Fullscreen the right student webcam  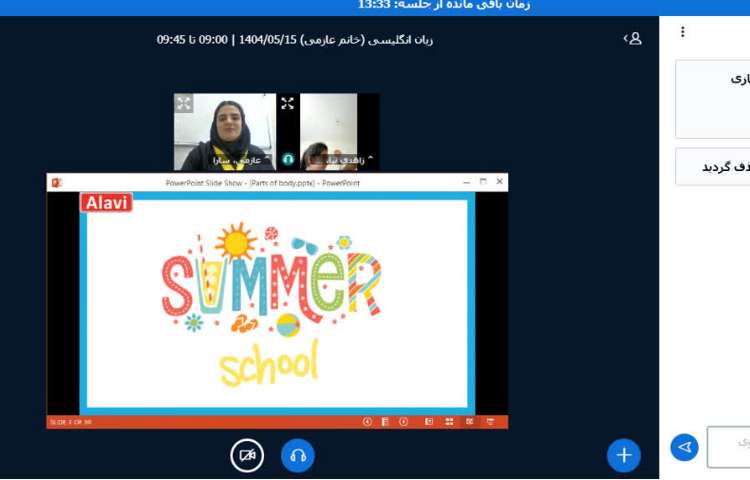coord(288,103)
